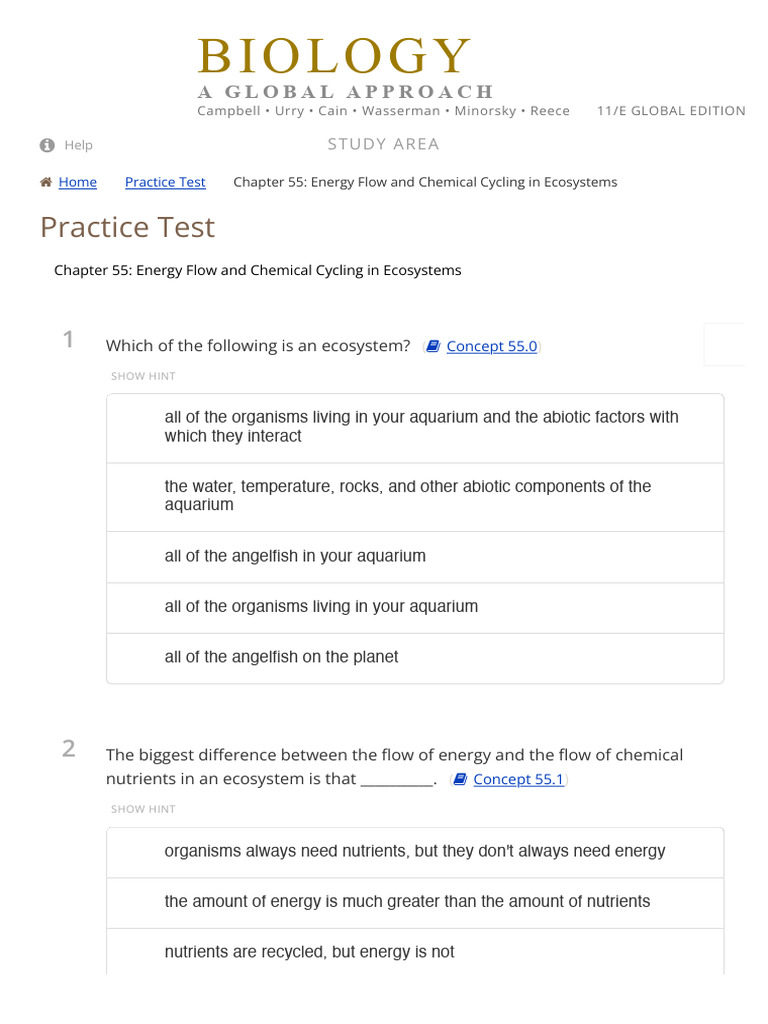Open the Concept 55.1 link

[518, 779]
